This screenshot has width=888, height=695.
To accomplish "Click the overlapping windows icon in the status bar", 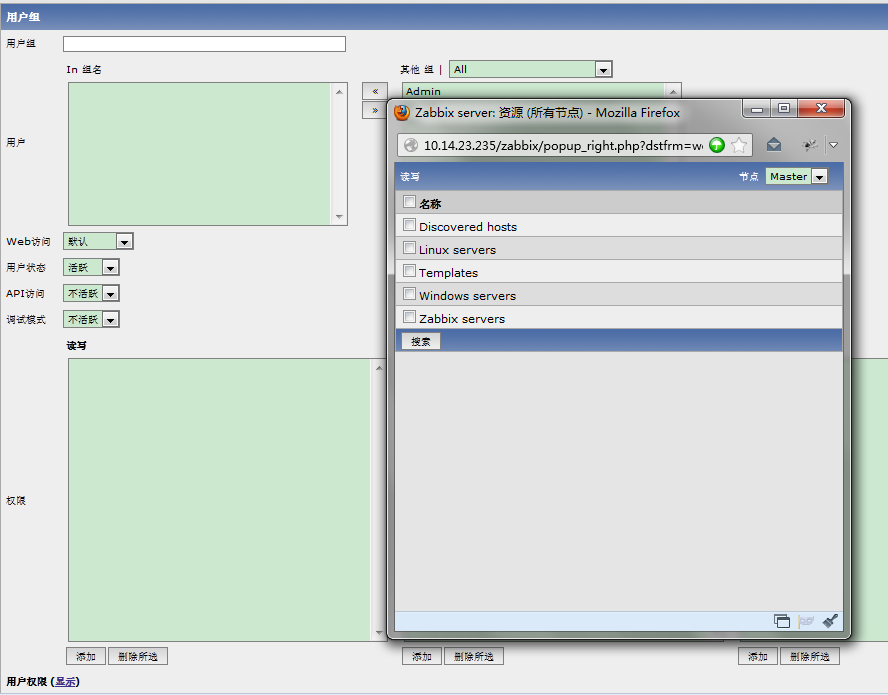I will 782,621.
